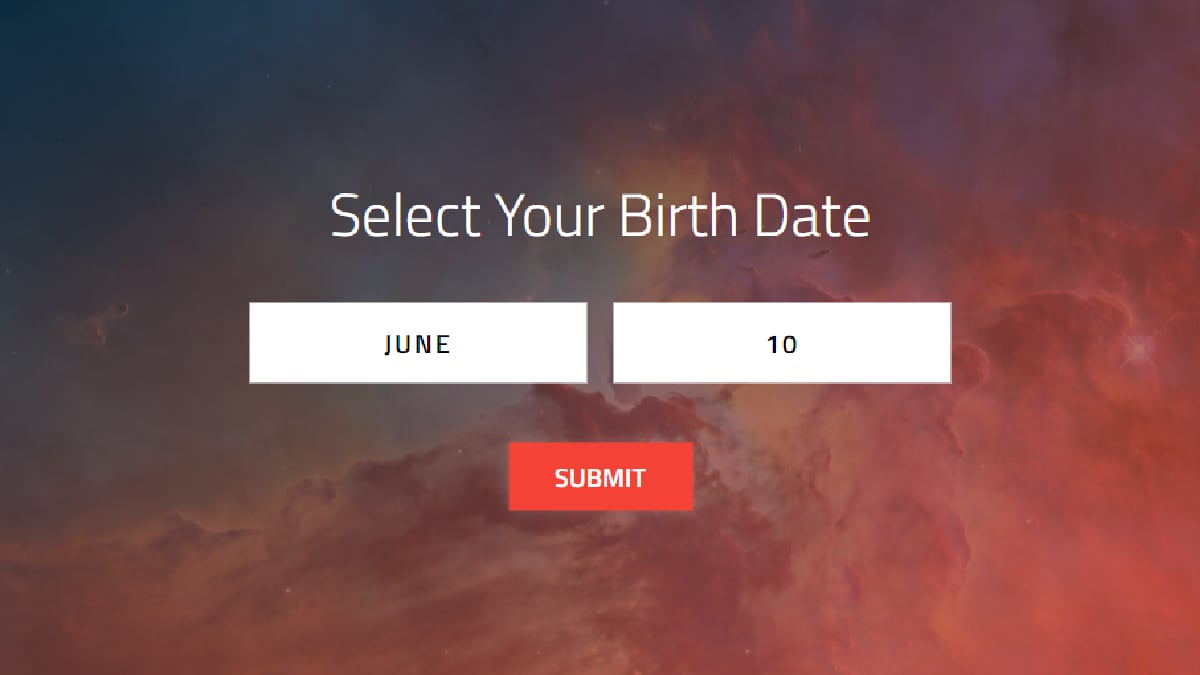Change the day from 10
This screenshot has height=675, width=1200.
(x=781, y=343)
